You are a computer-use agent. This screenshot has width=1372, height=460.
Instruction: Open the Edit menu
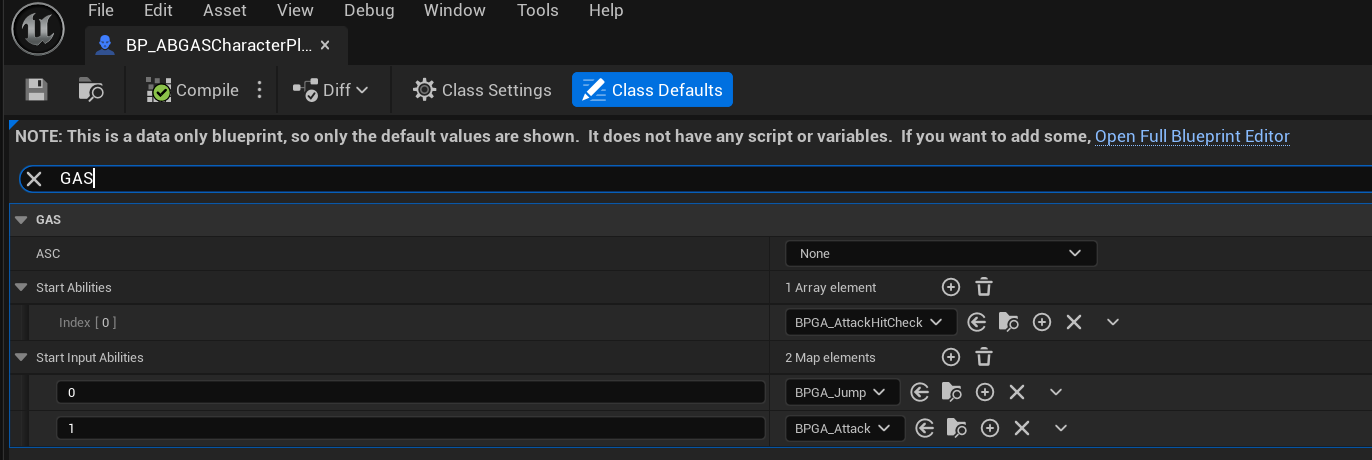(x=158, y=11)
